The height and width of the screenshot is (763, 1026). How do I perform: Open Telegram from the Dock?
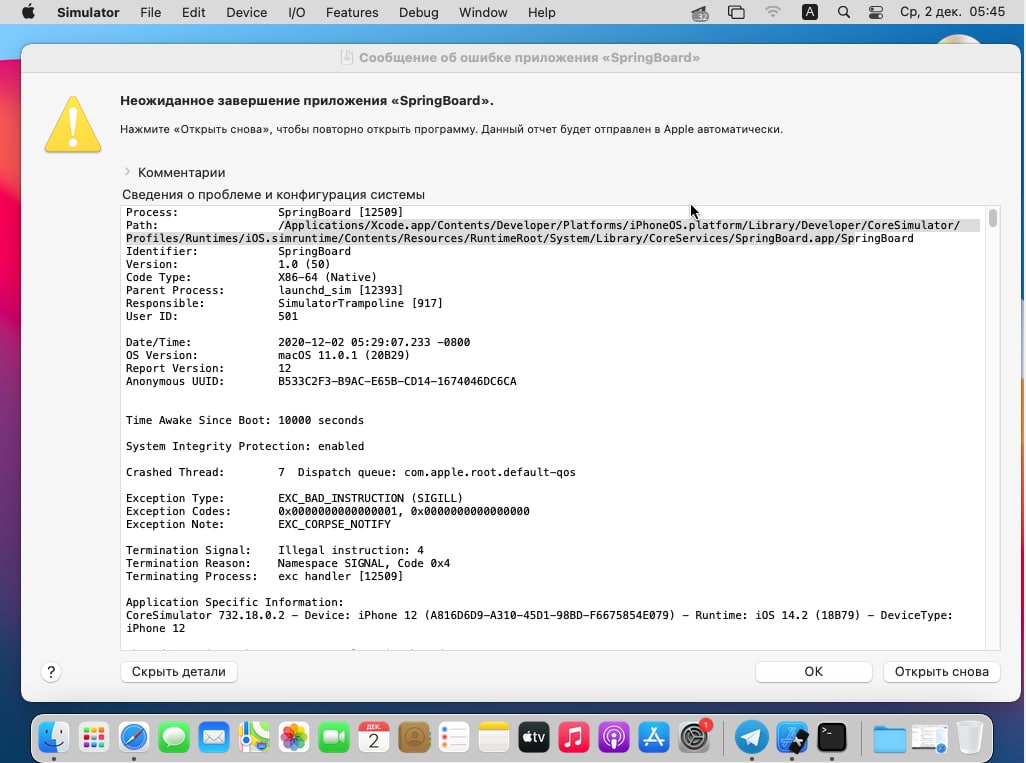(x=752, y=737)
